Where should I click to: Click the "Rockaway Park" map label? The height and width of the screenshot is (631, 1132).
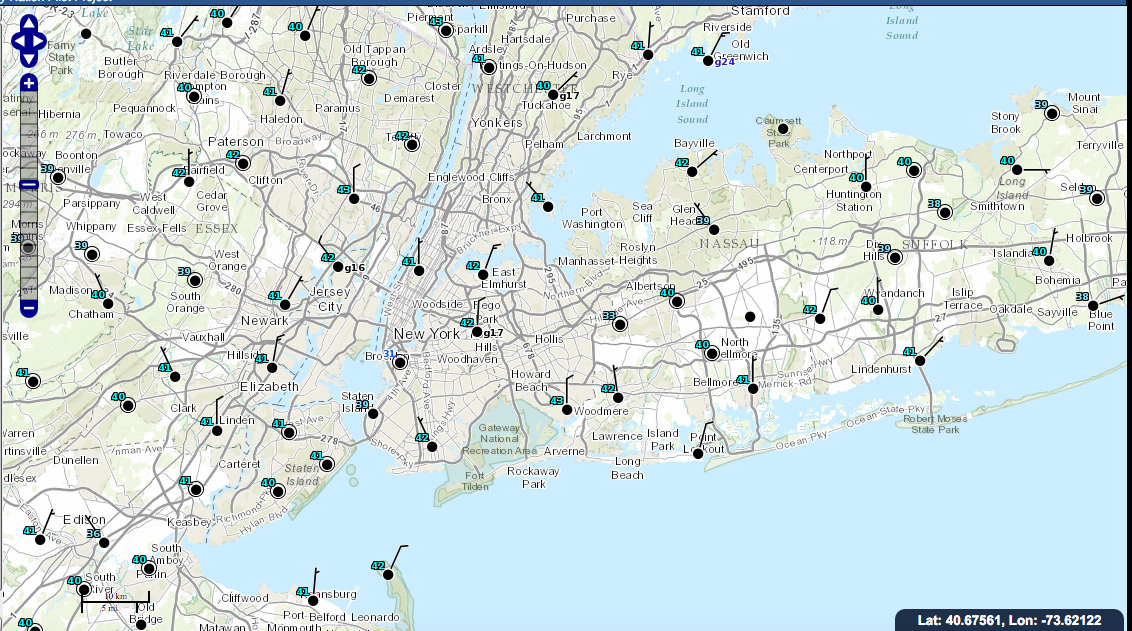pyautogui.click(x=533, y=477)
